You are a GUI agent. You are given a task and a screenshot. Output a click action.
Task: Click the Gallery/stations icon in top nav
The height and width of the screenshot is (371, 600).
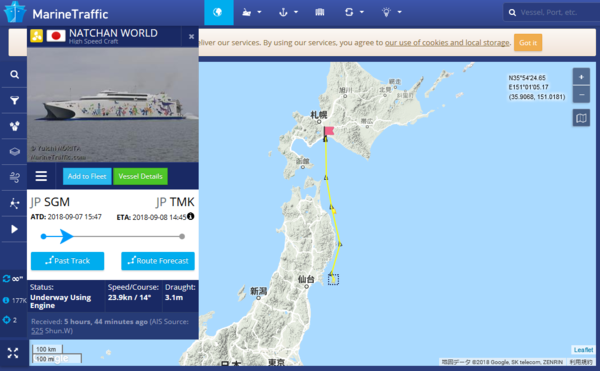click(x=320, y=12)
